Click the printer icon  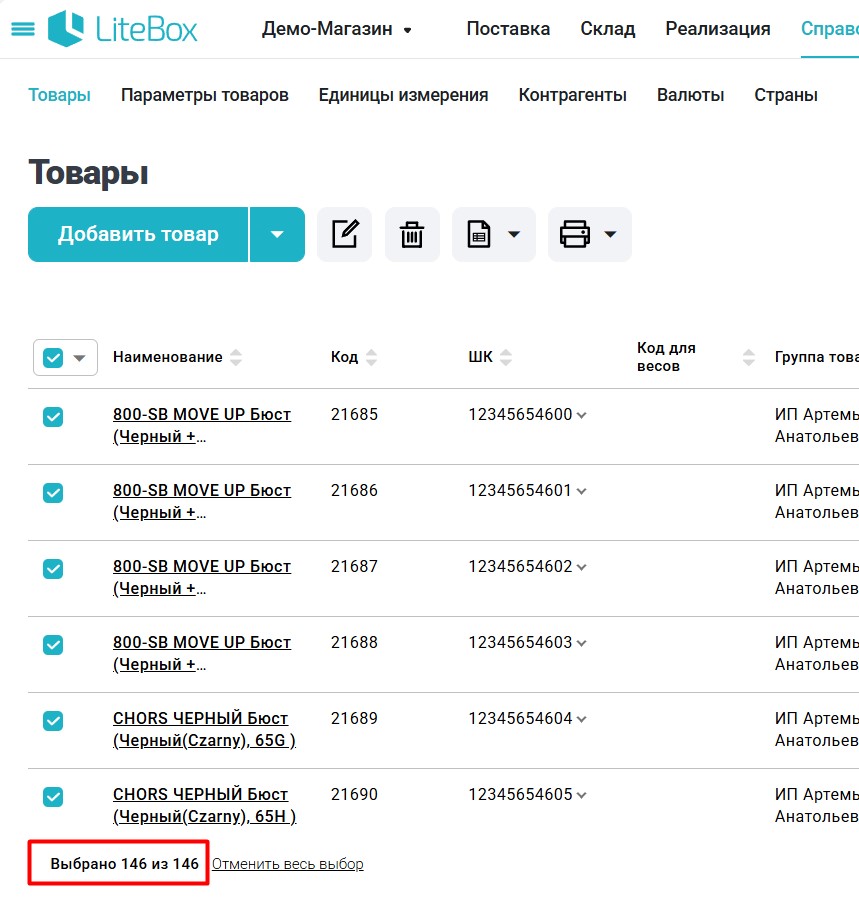(575, 235)
